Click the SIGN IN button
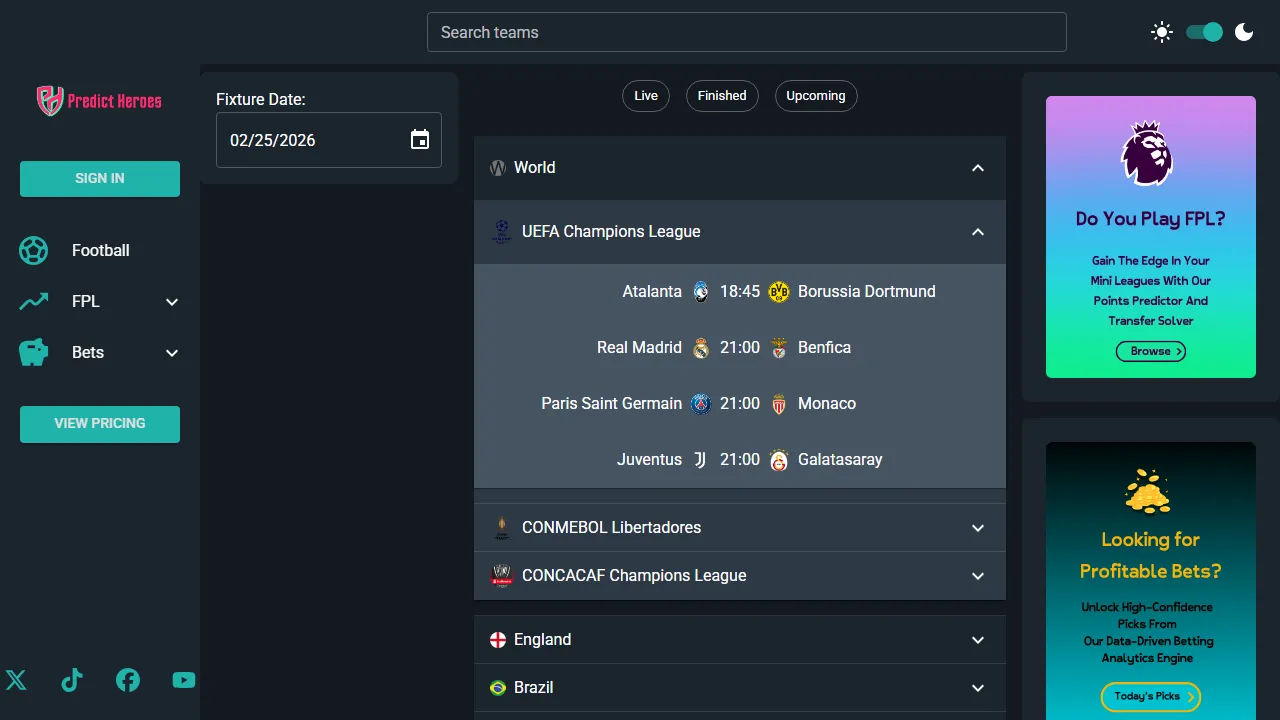 (99, 178)
